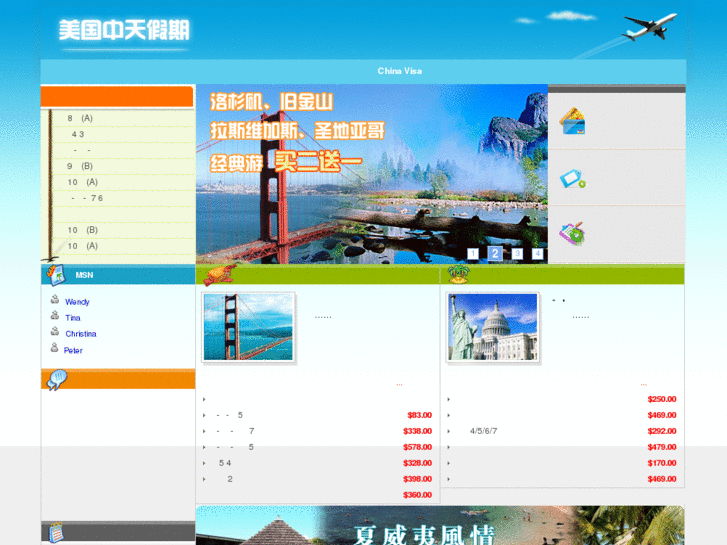The width and height of the screenshot is (727, 545).
Task: Switch banner to slide 2
Action: point(495,253)
